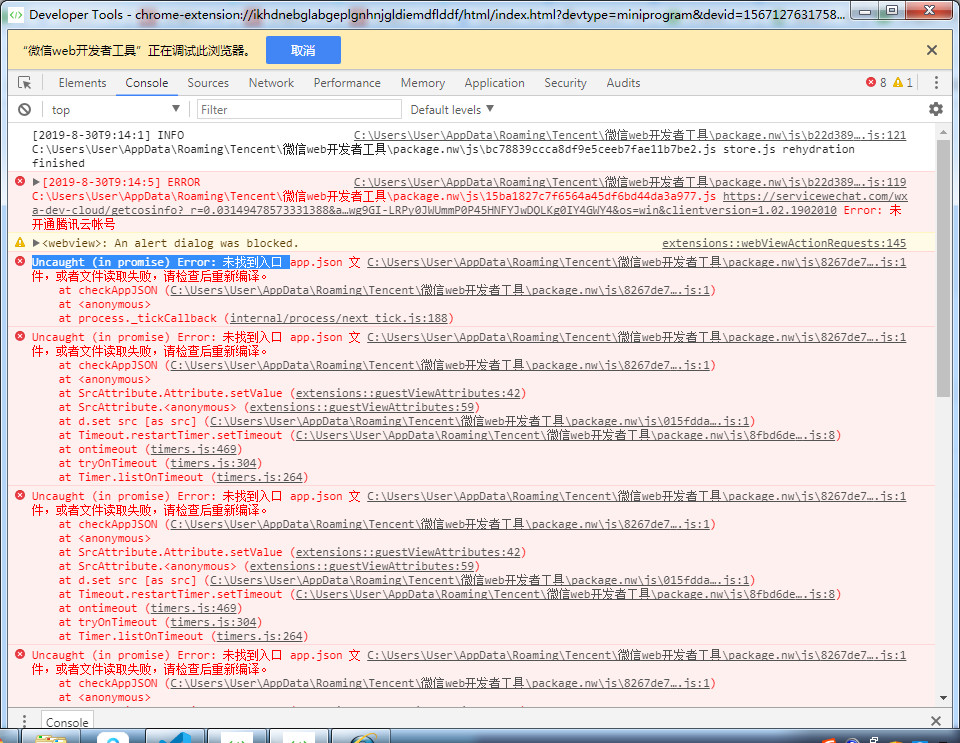Click the console vertical scrollbar thumb
The width and height of the screenshot is (960, 743).
tap(943, 267)
